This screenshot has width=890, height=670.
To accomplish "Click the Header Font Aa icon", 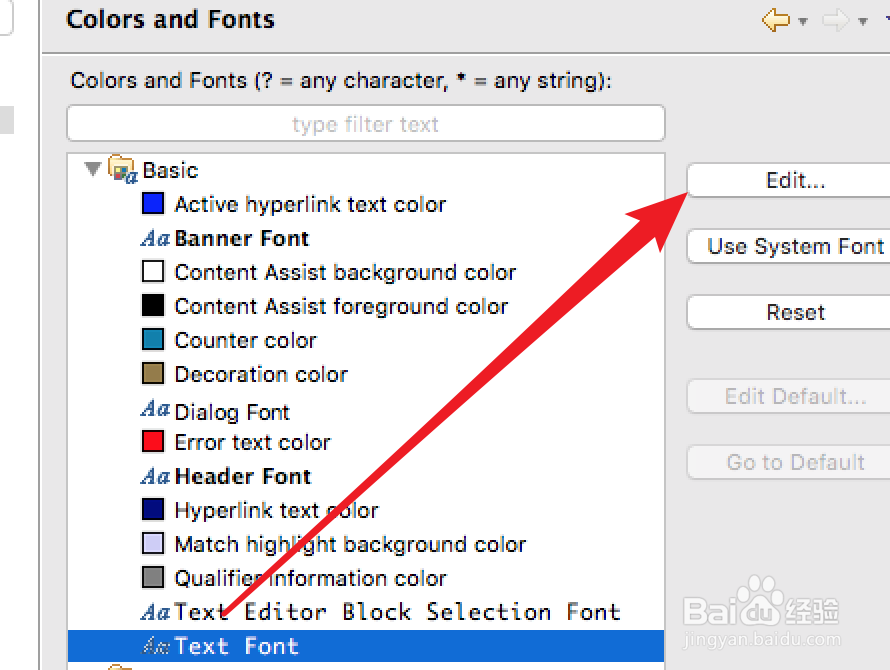I will pos(154,477).
